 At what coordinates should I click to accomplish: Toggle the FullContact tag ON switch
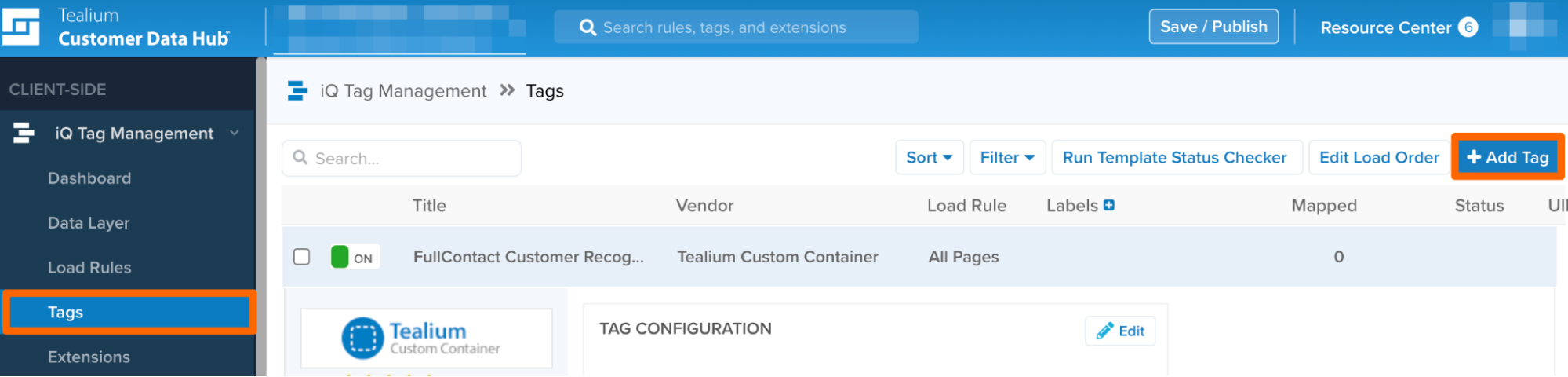click(355, 257)
